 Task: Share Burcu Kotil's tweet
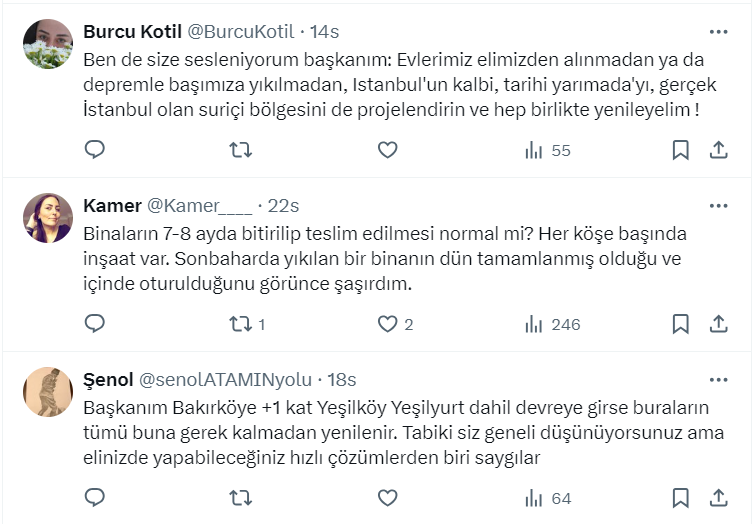coord(718,150)
